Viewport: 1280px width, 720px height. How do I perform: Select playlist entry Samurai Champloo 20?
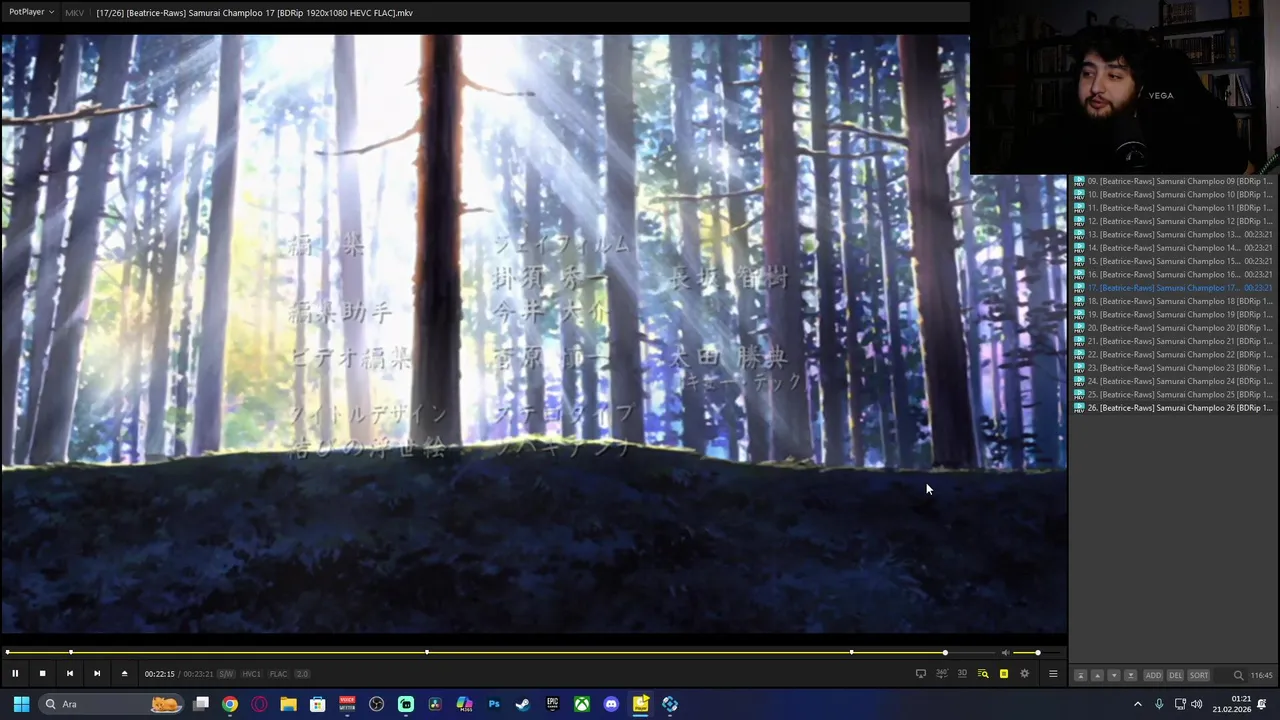pyautogui.click(x=1173, y=328)
